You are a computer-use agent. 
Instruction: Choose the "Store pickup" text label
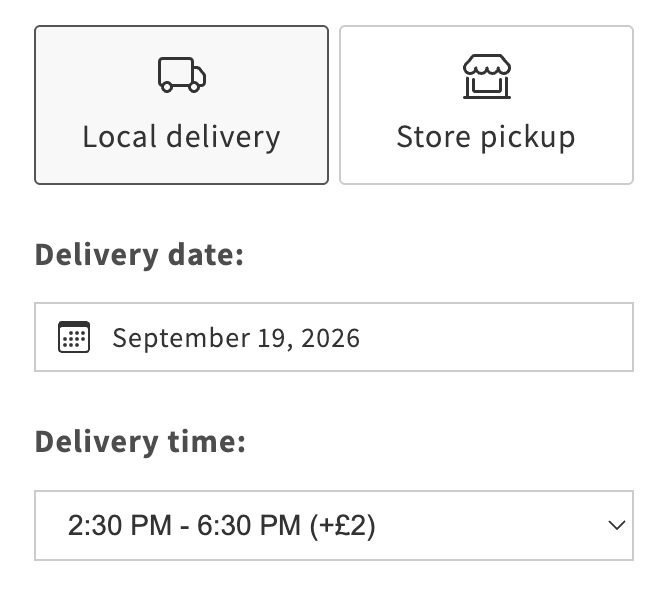486,137
